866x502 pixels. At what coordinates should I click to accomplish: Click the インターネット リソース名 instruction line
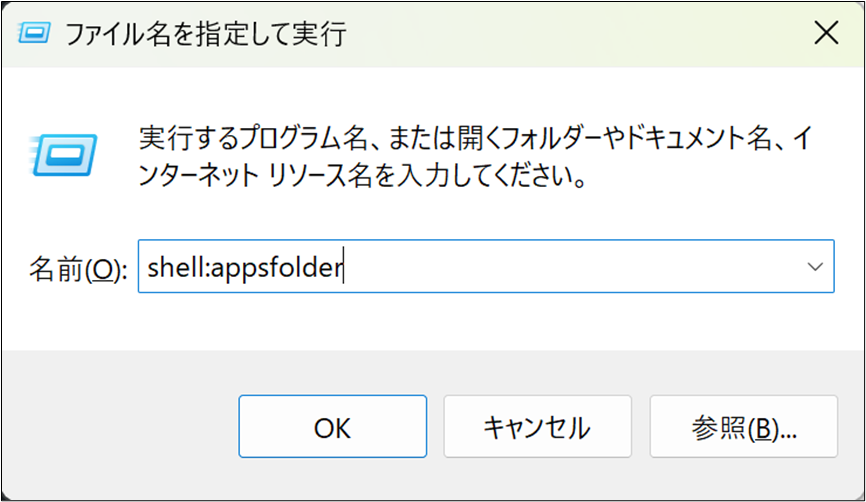tap(360, 180)
